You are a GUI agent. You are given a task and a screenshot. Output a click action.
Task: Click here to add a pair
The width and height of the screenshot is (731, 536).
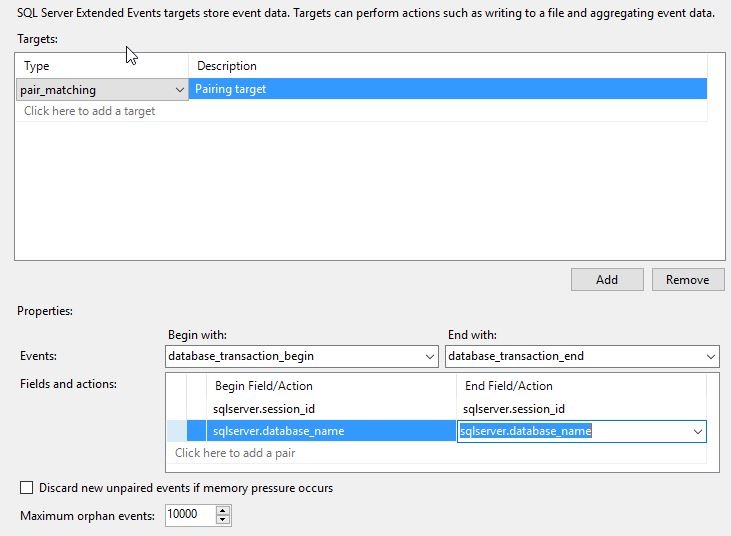[x=235, y=453]
